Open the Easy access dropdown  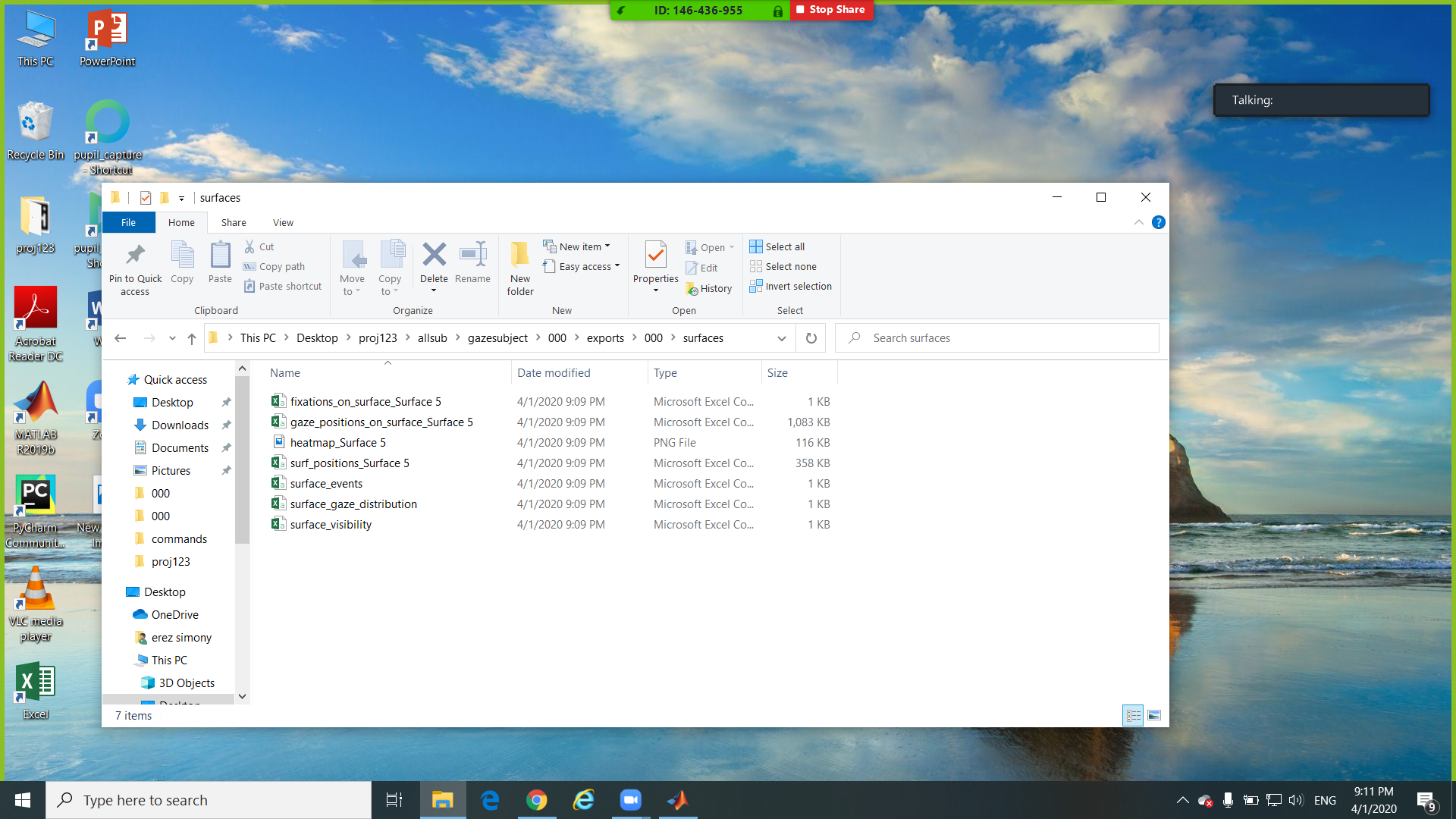pyautogui.click(x=581, y=266)
